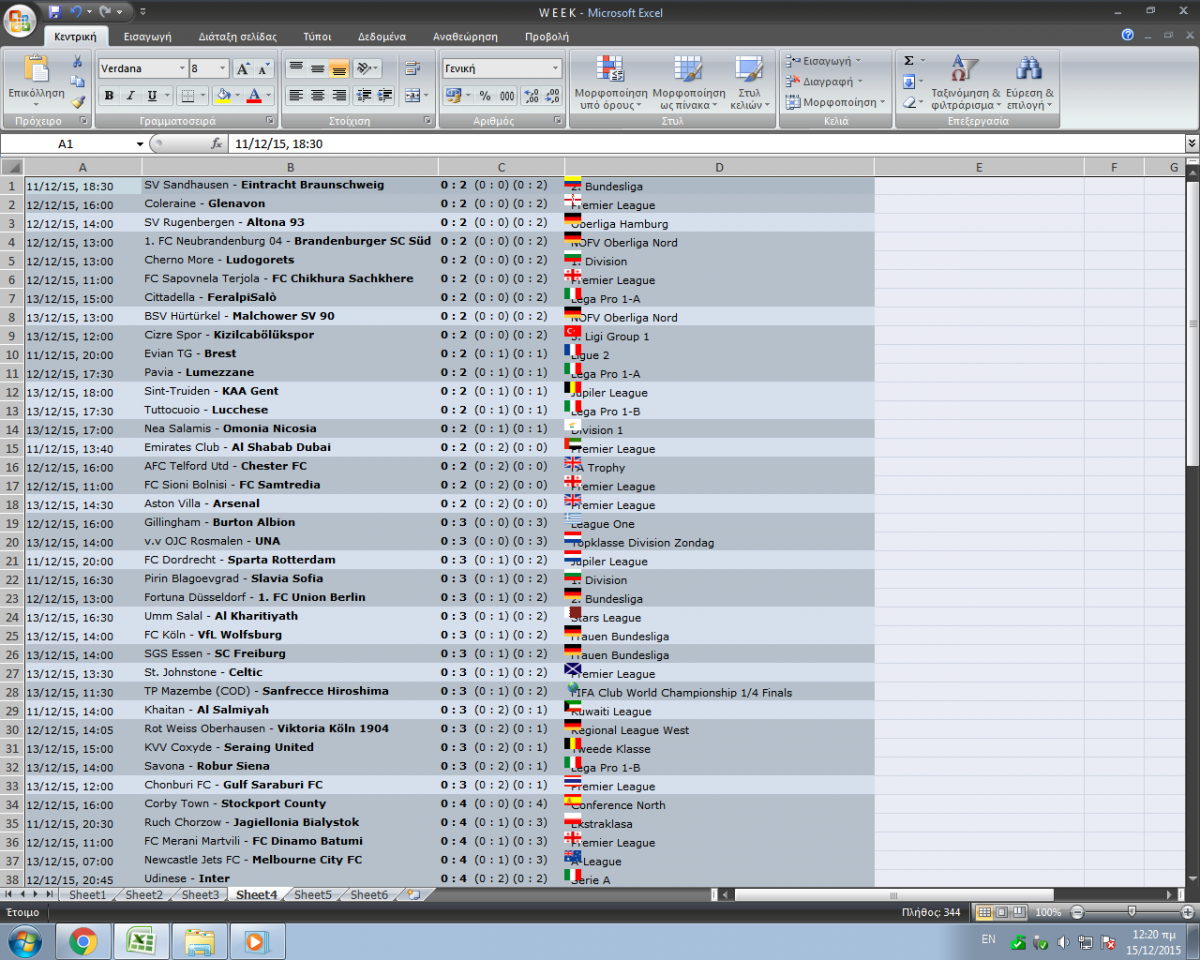
Task: Click Μορφοποίηση ως πίνακα button
Action: 691,83
